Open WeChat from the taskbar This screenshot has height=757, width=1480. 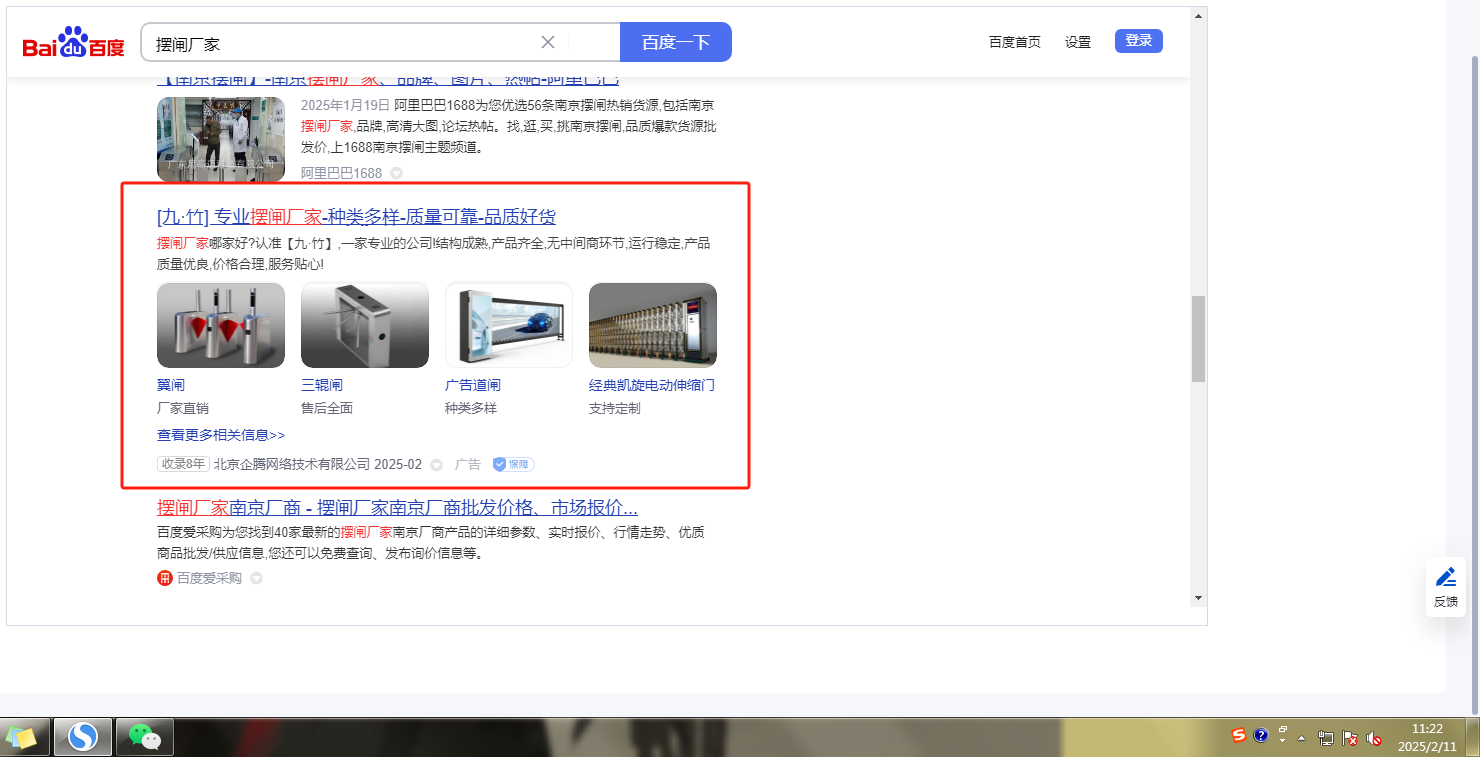(145, 737)
